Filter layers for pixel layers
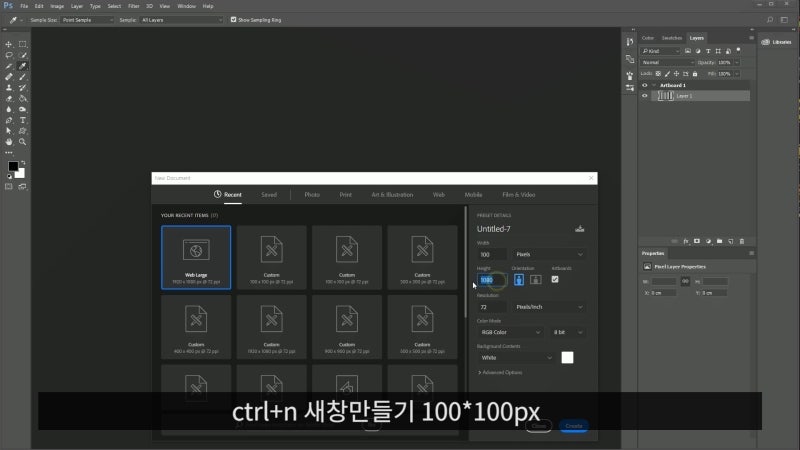The width and height of the screenshot is (800, 450). pyautogui.click(x=688, y=51)
